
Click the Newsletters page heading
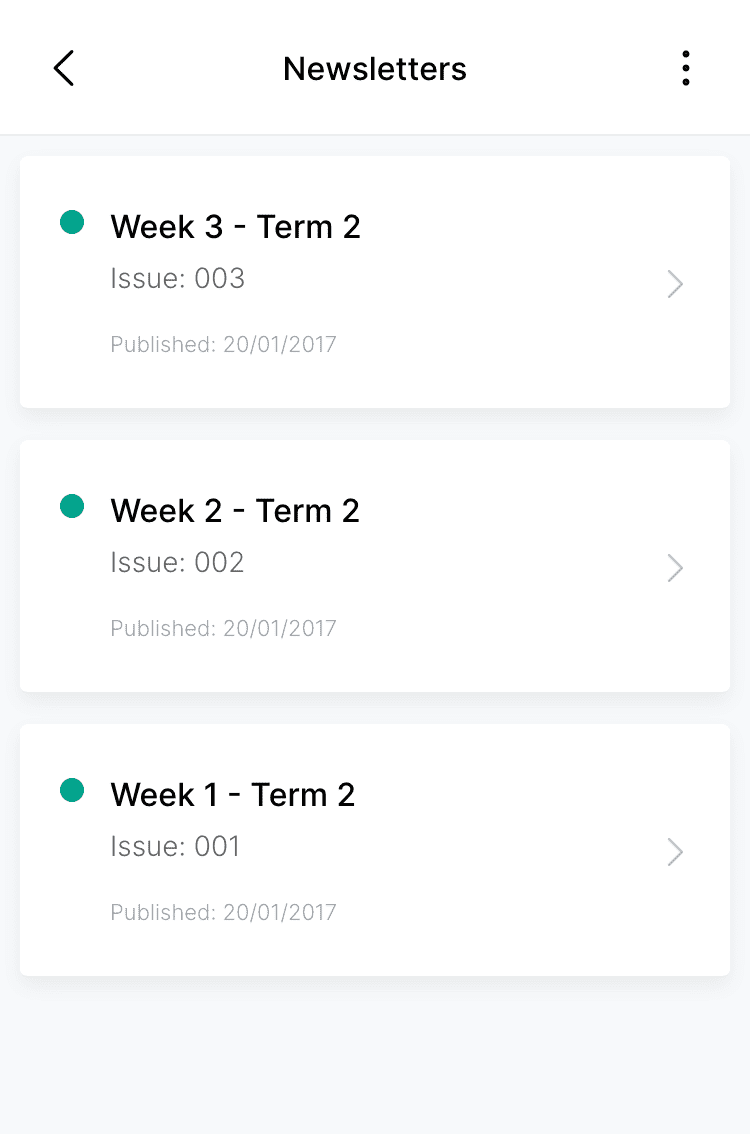coord(375,68)
